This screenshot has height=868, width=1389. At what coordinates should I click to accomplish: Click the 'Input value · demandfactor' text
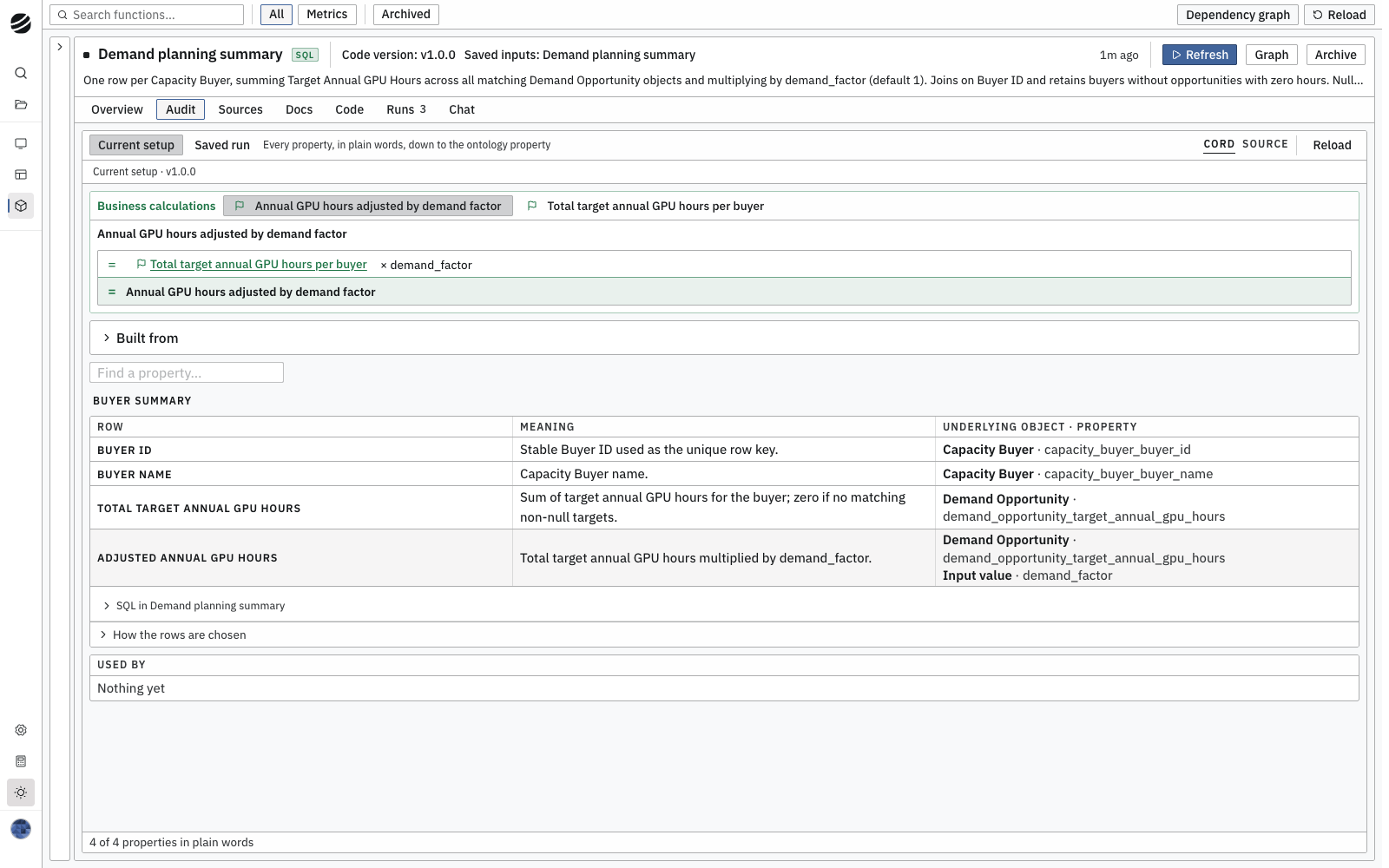[1027, 575]
